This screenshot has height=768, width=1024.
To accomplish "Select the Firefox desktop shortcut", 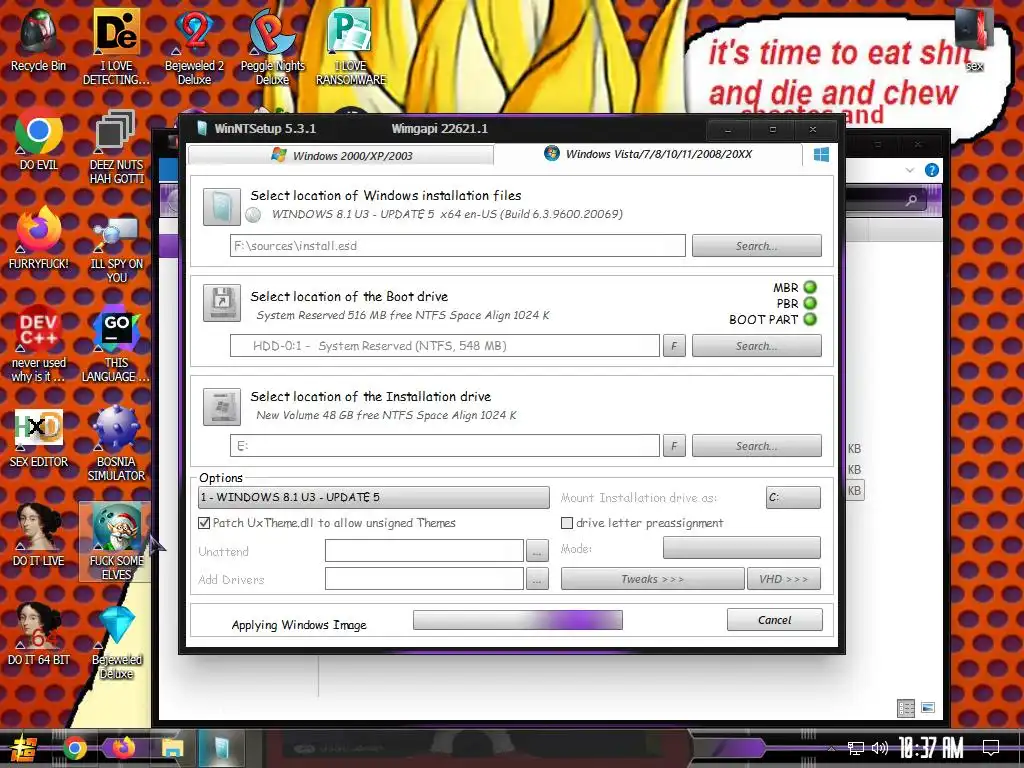I will click(39, 238).
